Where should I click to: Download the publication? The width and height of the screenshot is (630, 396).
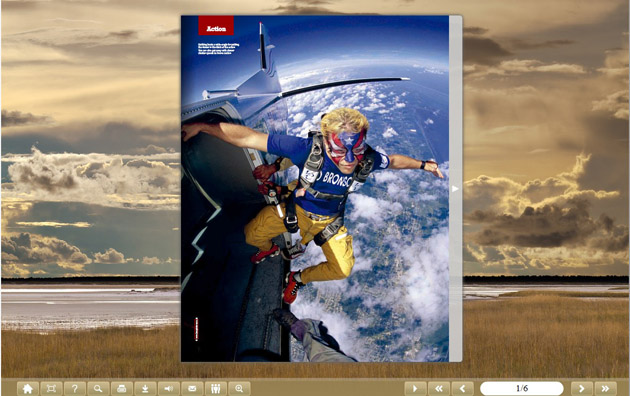click(x=145, y=388)
